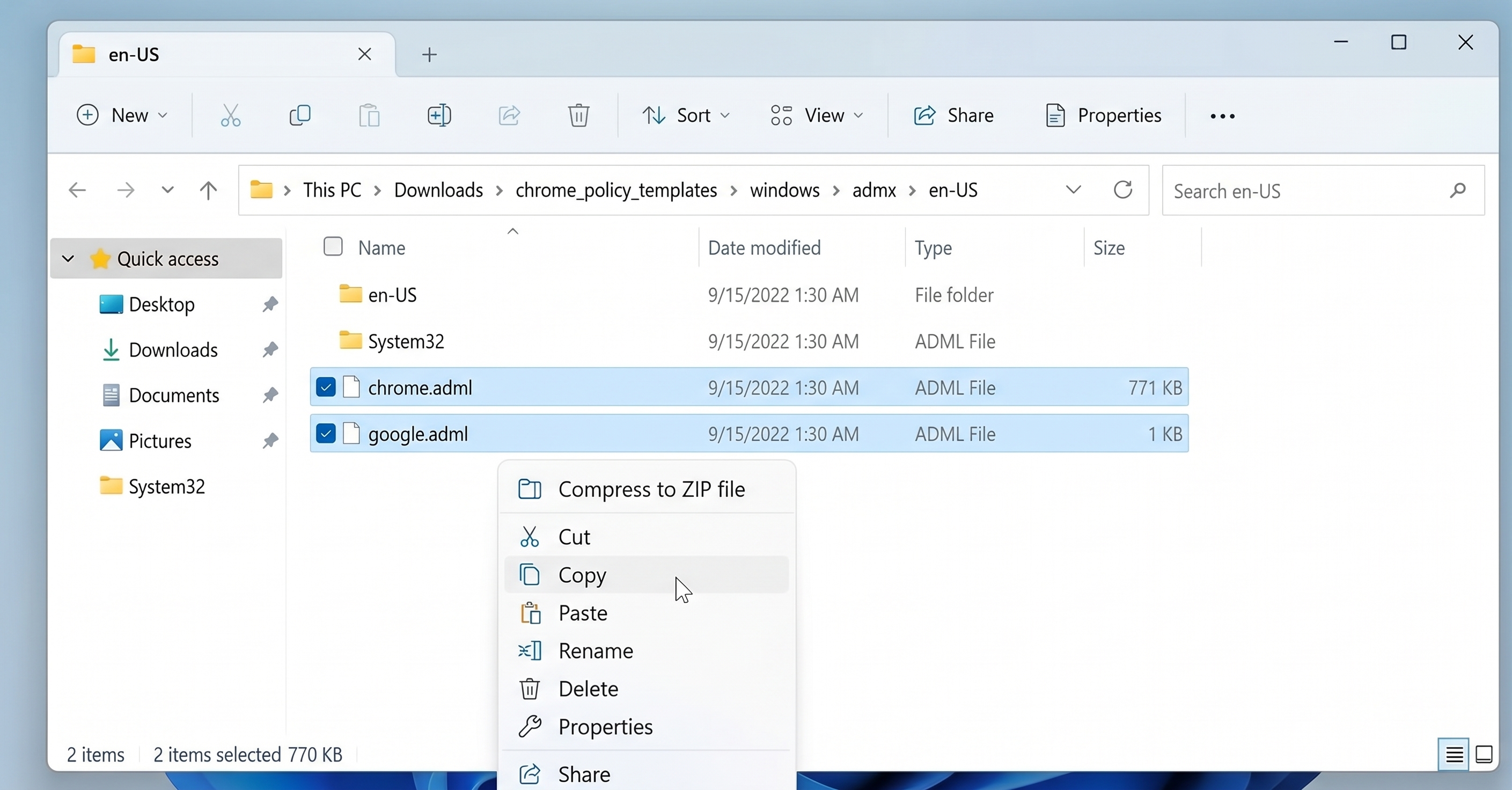Close the en-US tab

(364, 54)
